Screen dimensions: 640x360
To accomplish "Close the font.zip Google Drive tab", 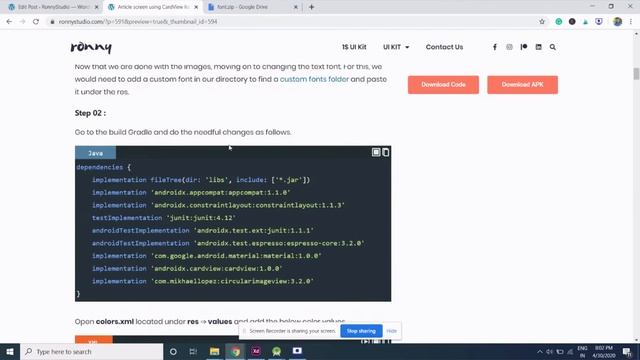I will pos(296,7).
